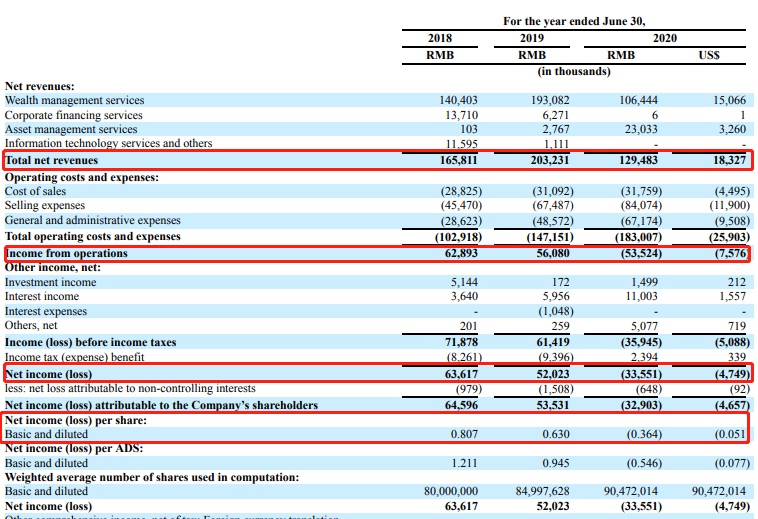Select investment income value 5,144

pyautogui.click(x=464, y=282)
